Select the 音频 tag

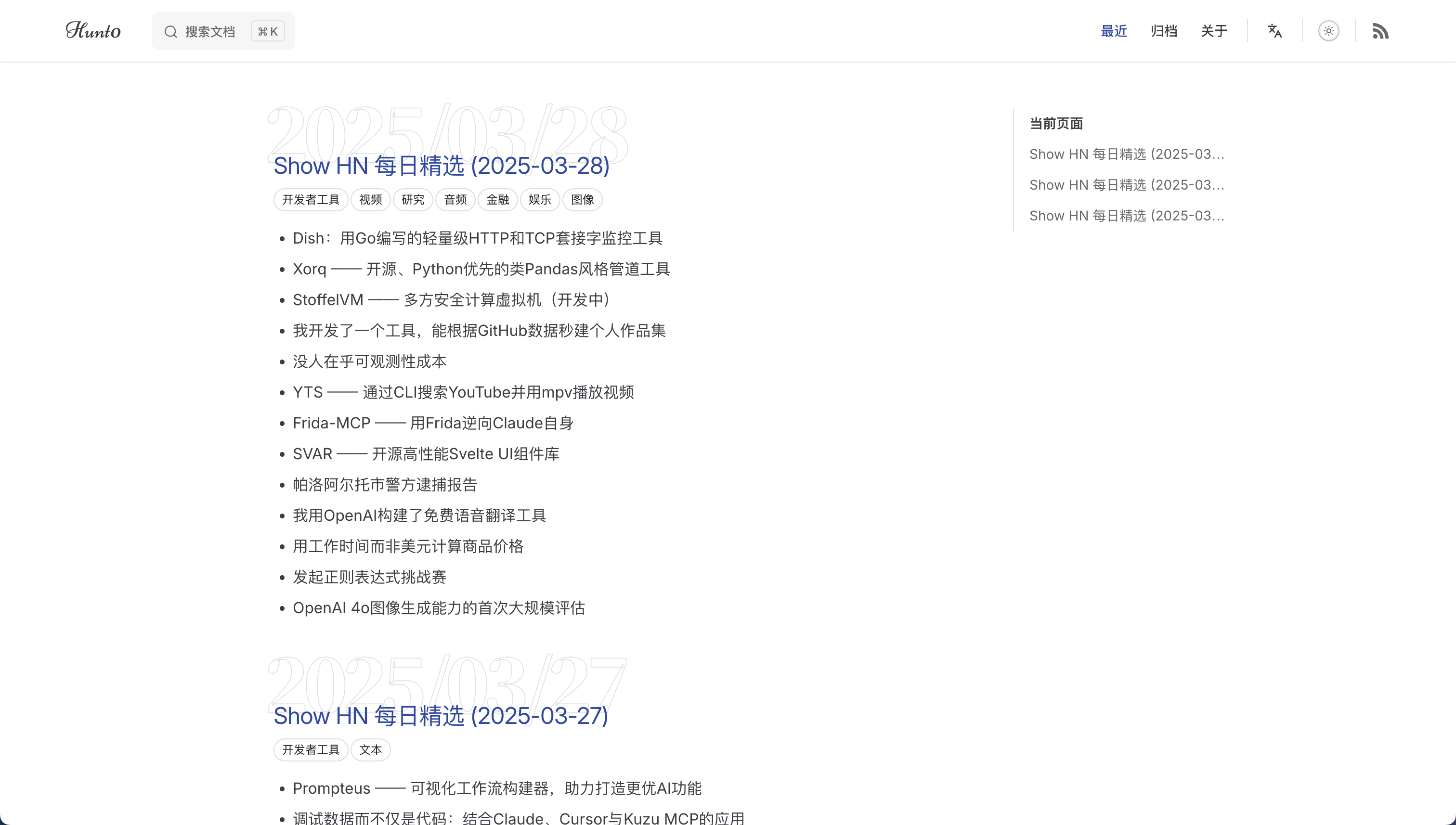point(455,199)
